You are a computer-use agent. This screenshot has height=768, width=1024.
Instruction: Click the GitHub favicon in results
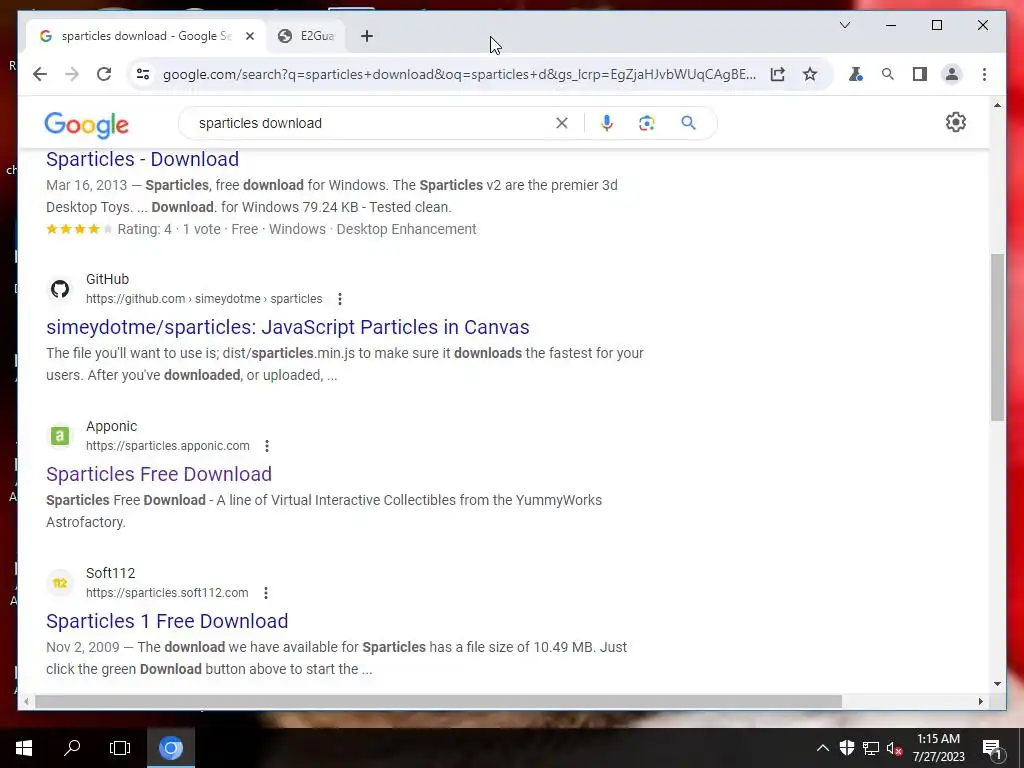coord(60,289)
